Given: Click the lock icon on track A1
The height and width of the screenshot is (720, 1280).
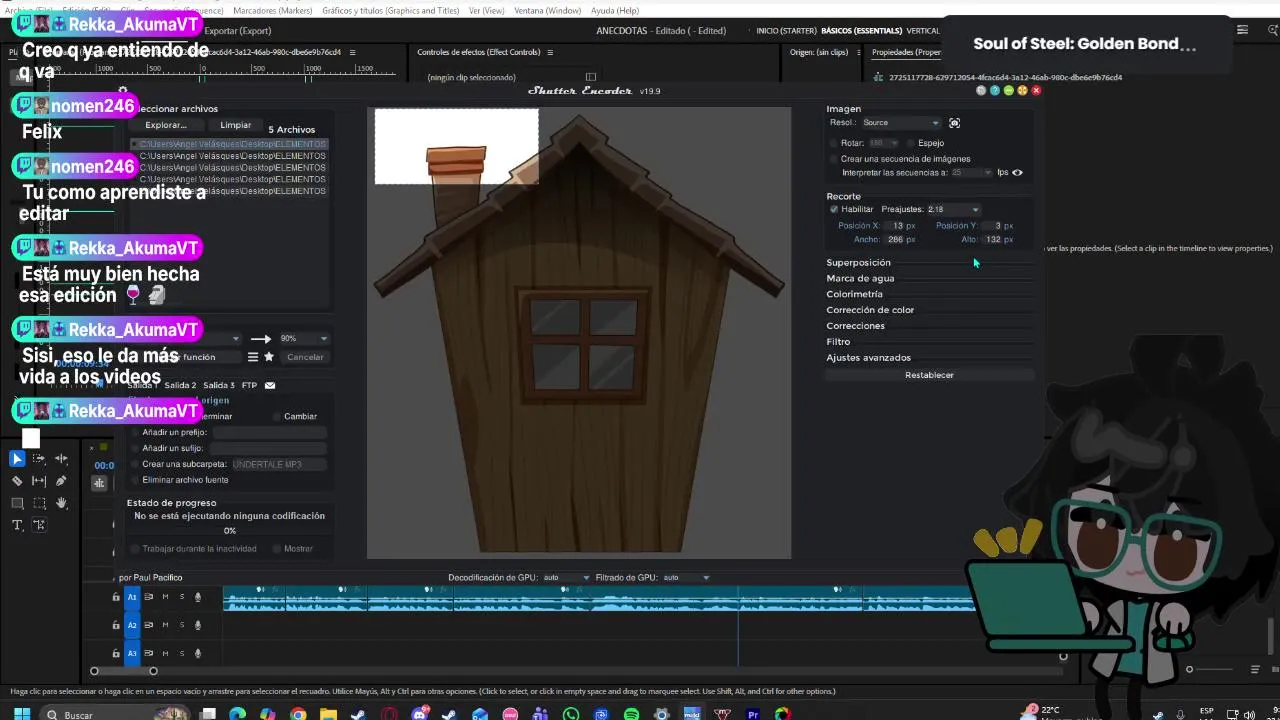Looking at the screenshot, I should tap(116, 597).
